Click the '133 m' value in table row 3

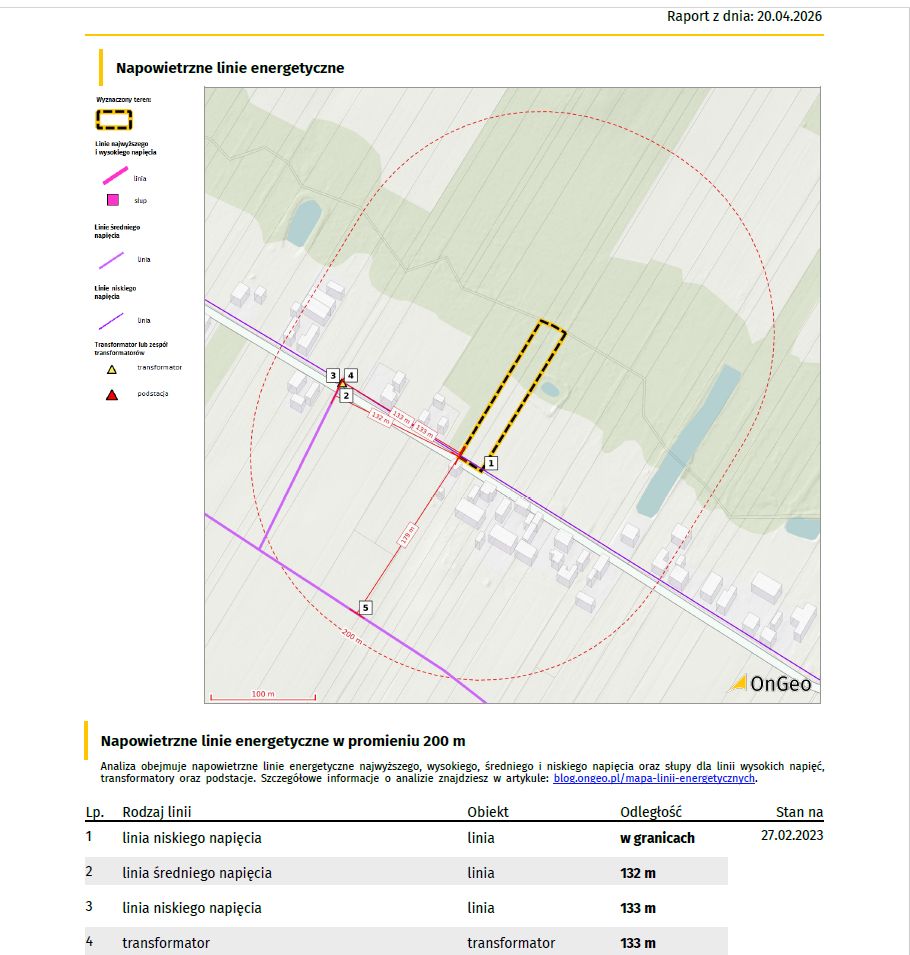(x=638, y=908)
